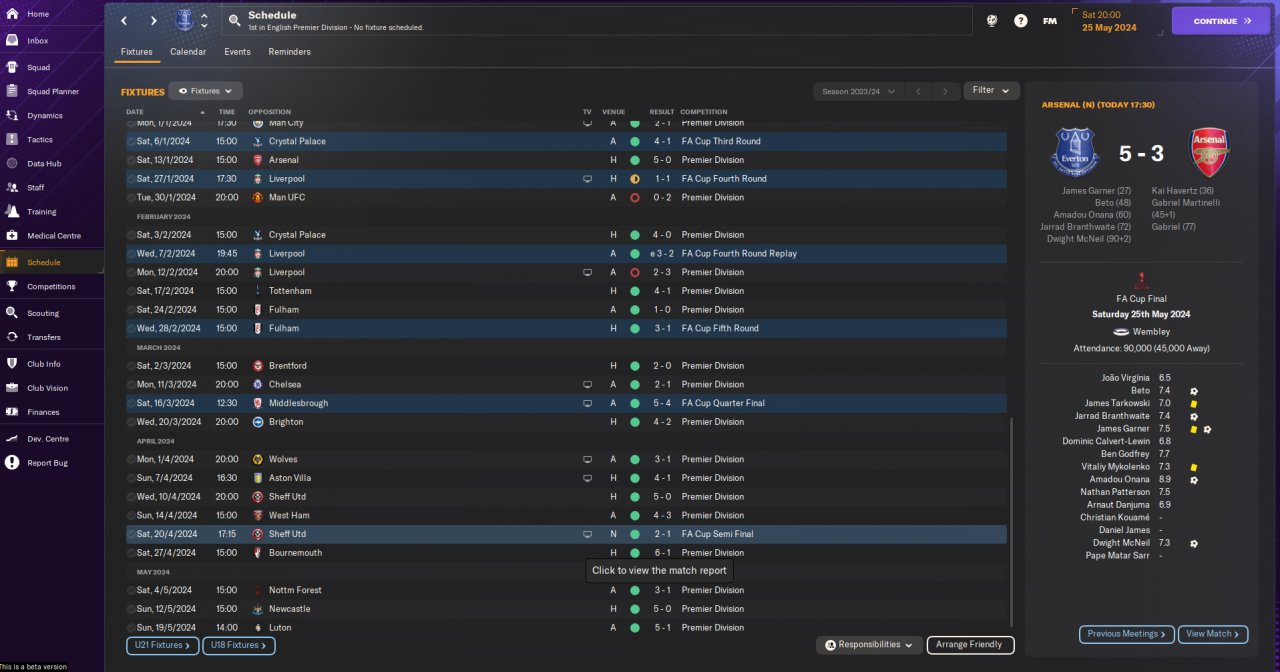Sort by the Opposition column header
The height and width of the screenshot is (672, 1280).
pos(269,112)
